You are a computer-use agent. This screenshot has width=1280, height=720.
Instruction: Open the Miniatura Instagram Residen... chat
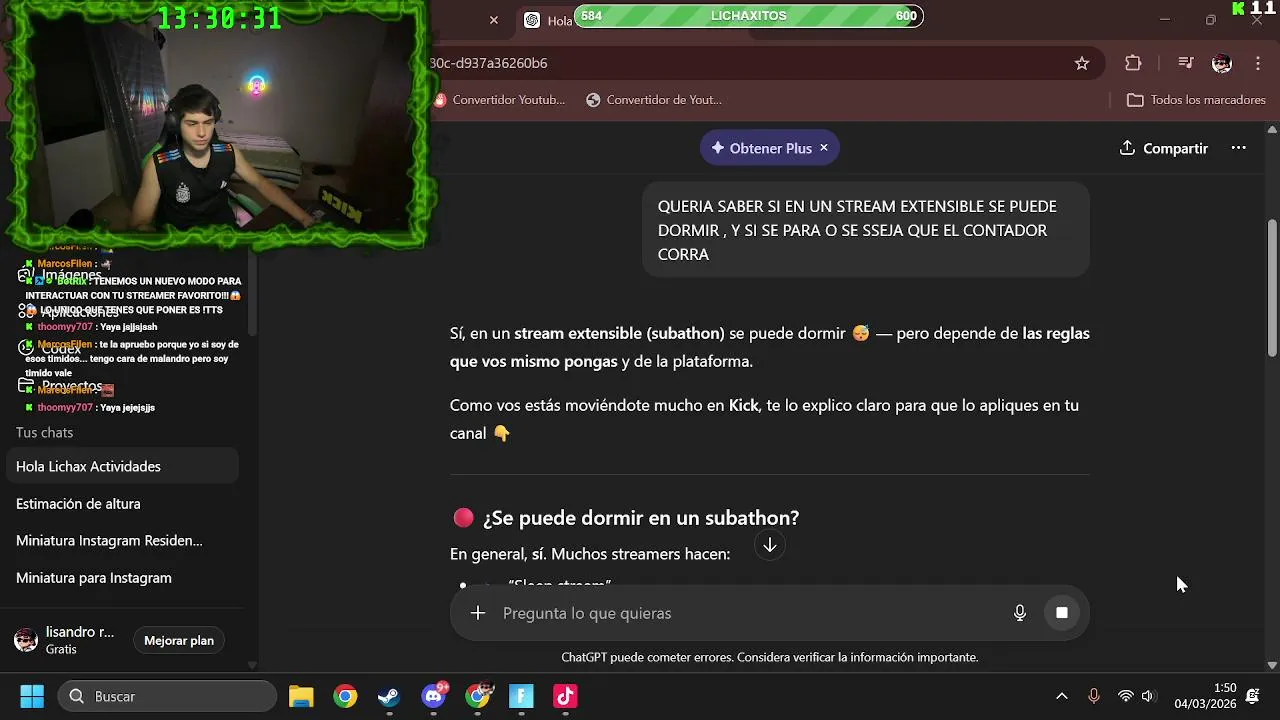122,541
